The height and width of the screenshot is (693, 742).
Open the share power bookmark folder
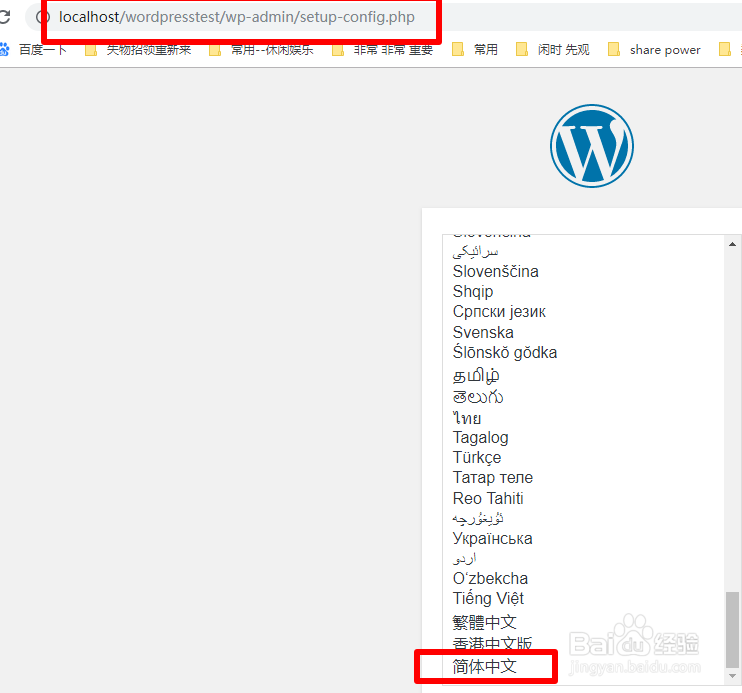click(x=654, y=49)
